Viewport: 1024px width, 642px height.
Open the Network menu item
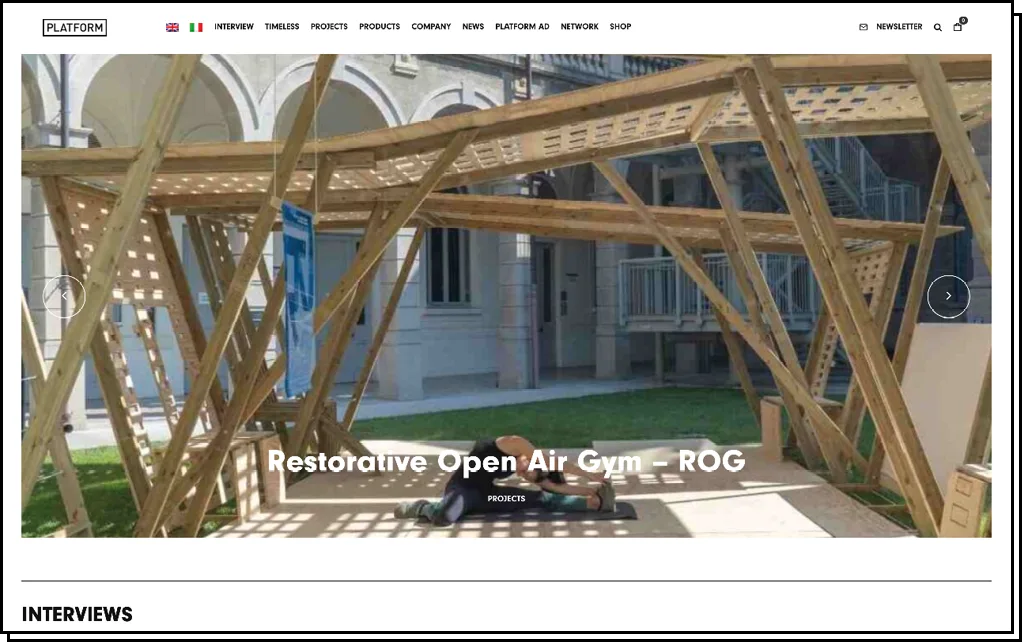pyautogui.click(x=579, y=27)
